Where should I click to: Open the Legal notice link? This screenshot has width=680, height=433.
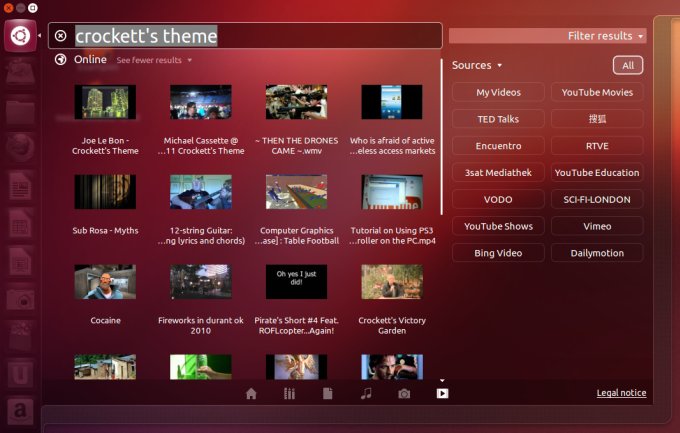coord(621,393)
